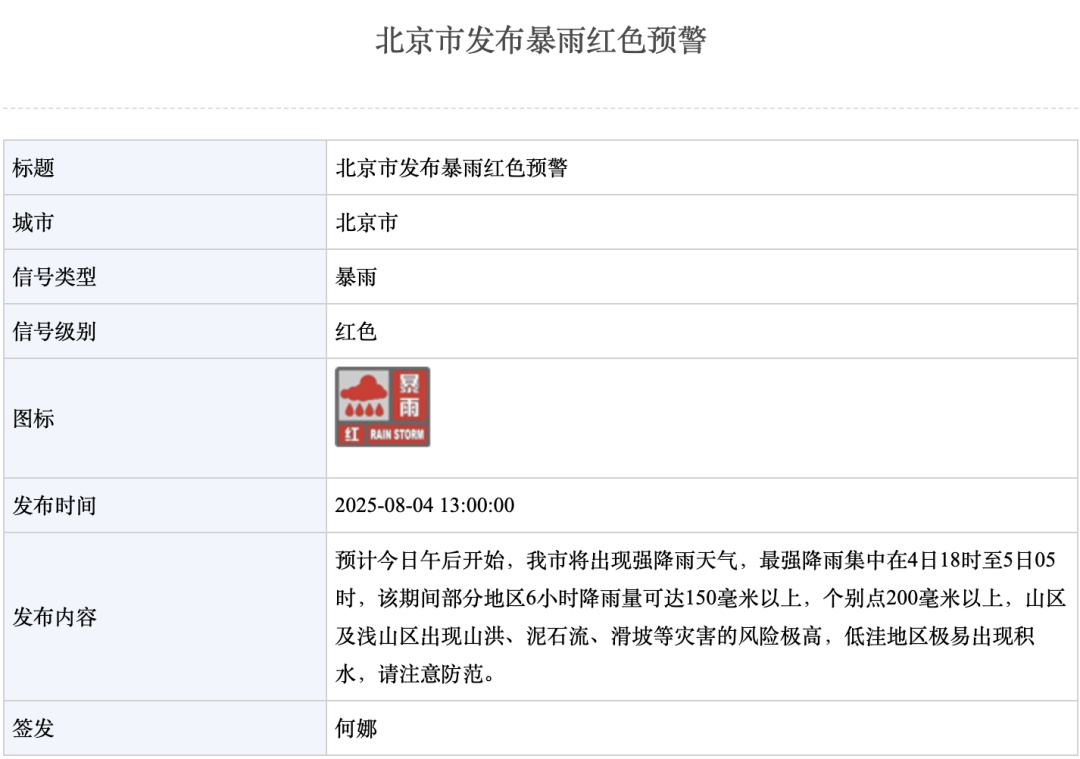1080x759 pixels.
Task: Select the 发布内容 row label
Action: (50, 617)
